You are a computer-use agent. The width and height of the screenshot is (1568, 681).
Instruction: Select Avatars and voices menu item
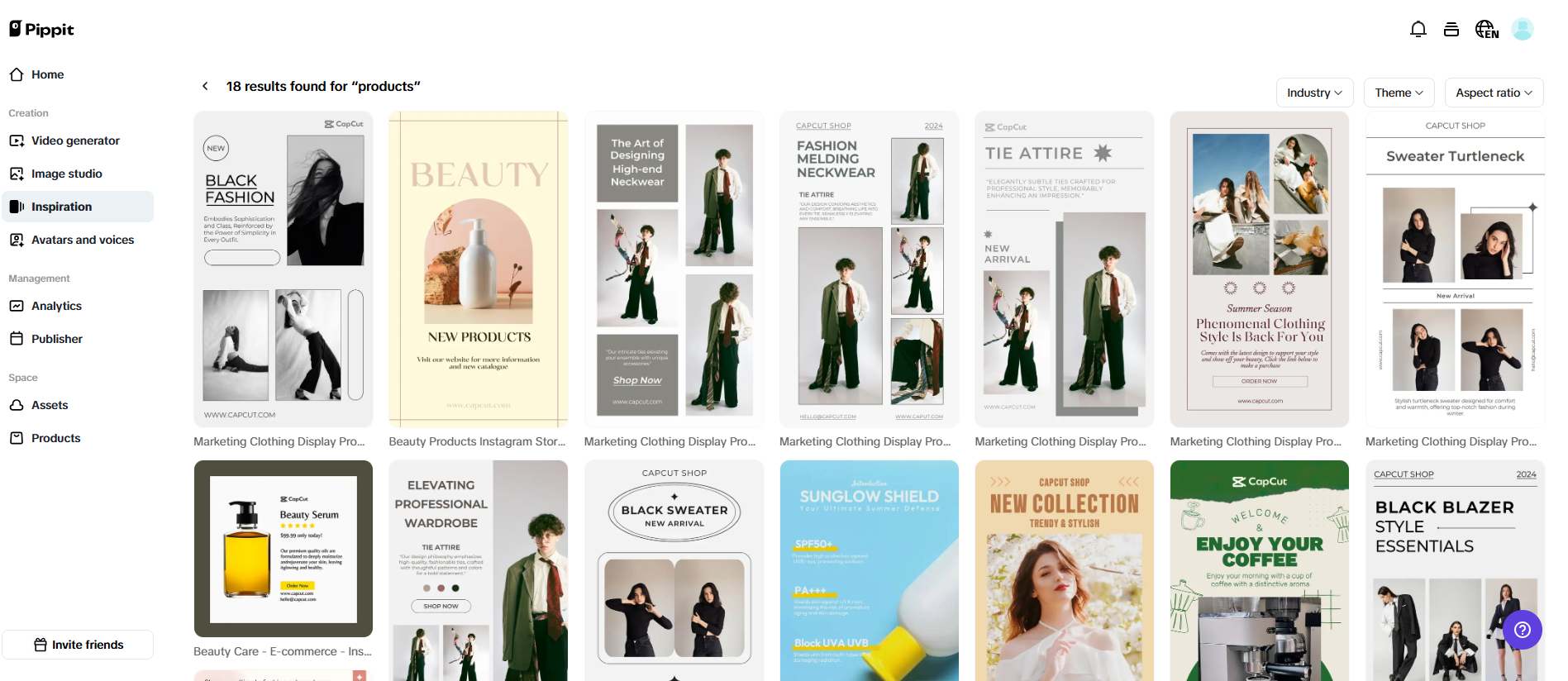(82, 240)
